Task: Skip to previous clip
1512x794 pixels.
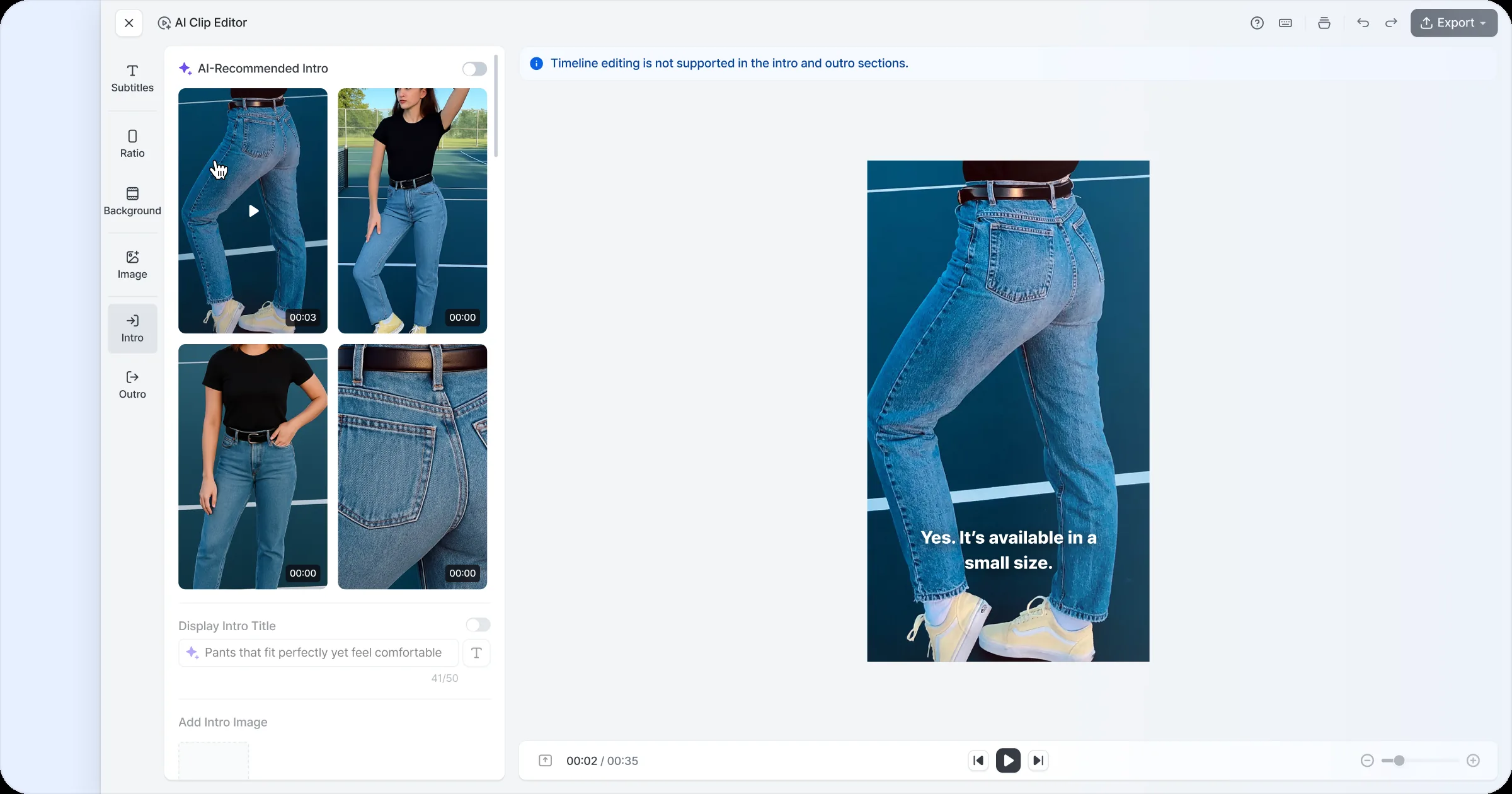Action: pos(978,761)
